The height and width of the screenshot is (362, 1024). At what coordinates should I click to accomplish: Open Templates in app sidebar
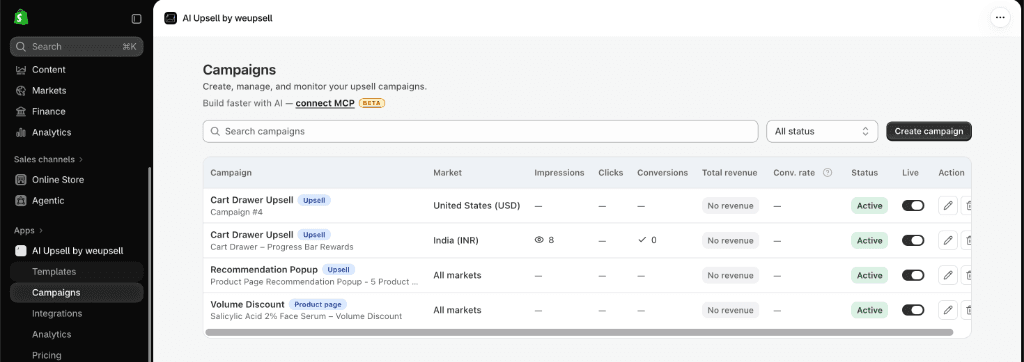click(x=76, y=272)
